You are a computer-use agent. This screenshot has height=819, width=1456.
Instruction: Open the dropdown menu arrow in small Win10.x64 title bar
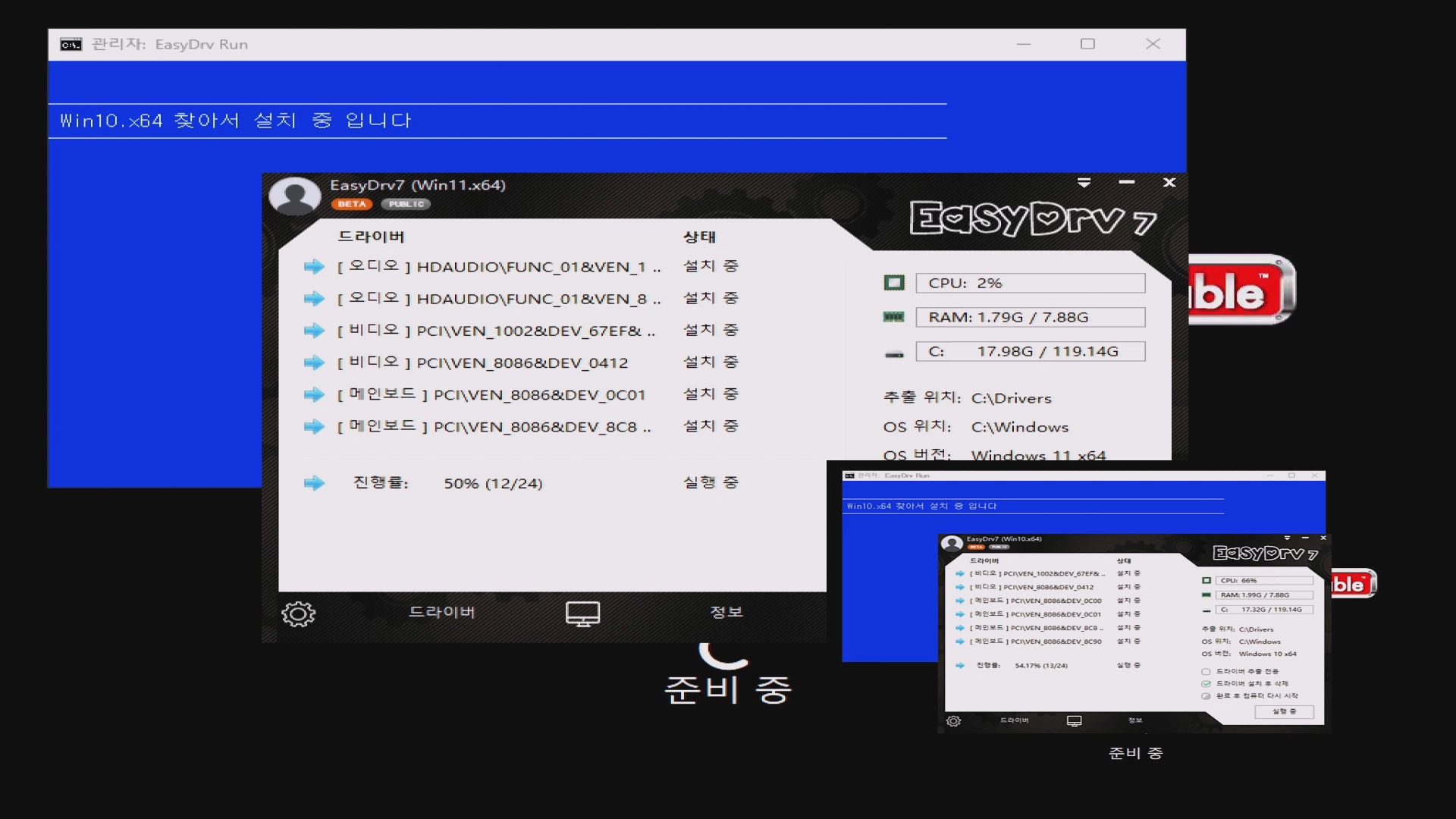tap(1287, 538)
